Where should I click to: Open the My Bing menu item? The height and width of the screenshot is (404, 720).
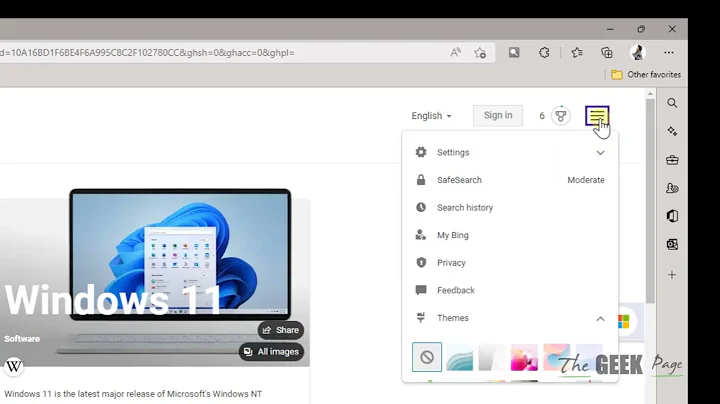510,235
